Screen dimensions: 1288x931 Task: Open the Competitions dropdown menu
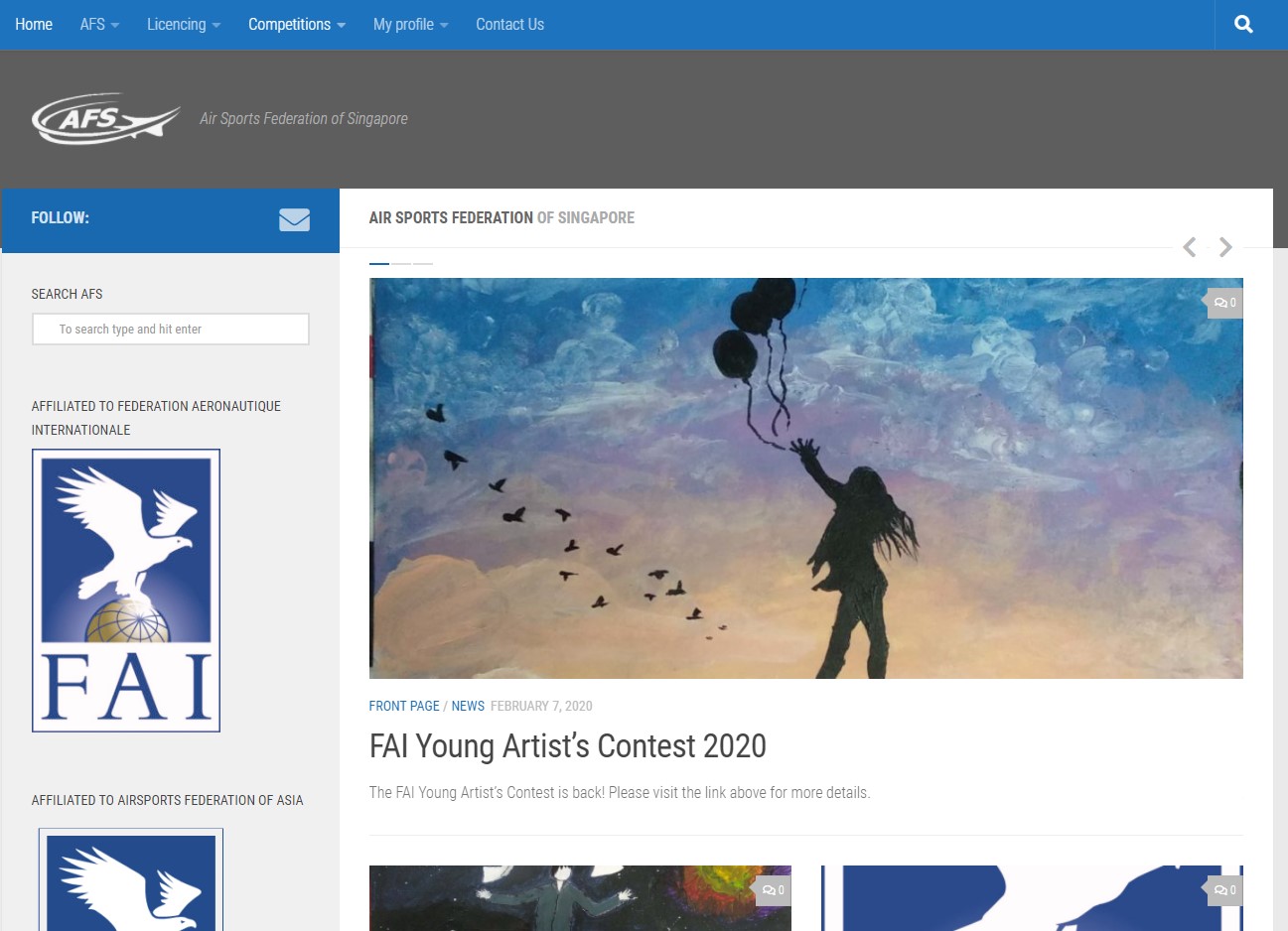point(297,25)
